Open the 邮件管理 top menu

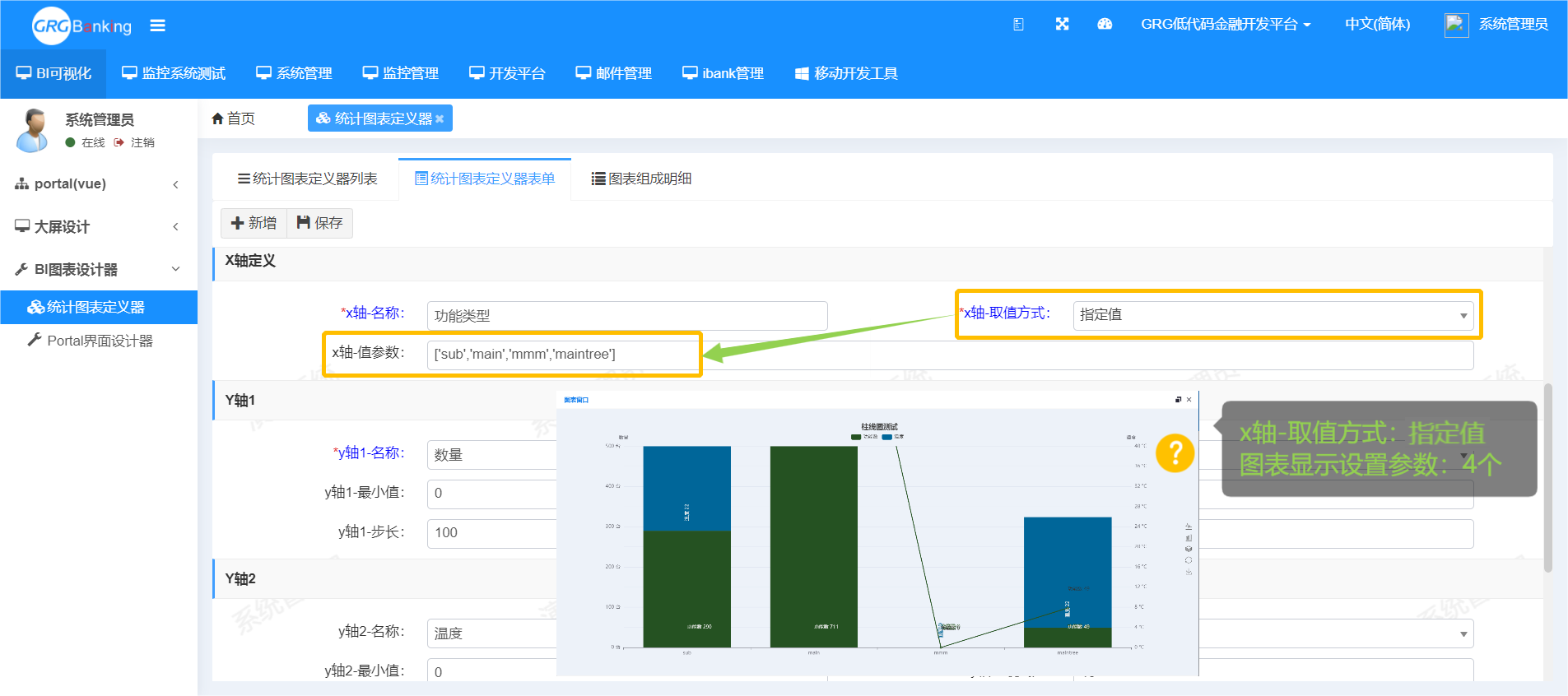click(x=613, y=74)
